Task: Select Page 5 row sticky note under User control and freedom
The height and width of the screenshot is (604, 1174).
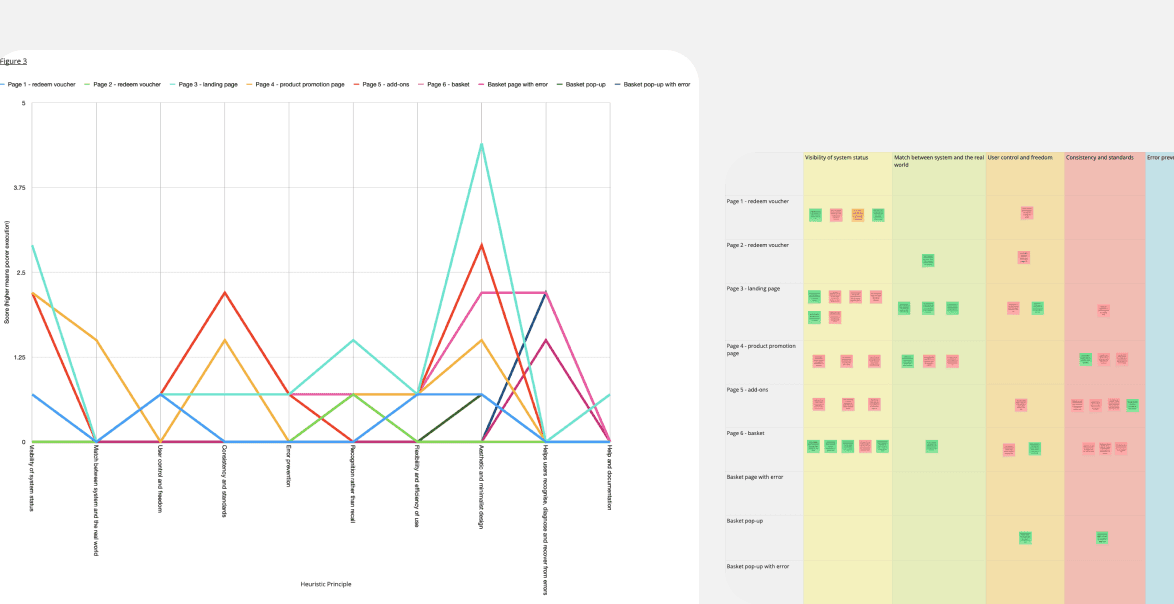Action: pyautogui.click(x=1021, y=405)
